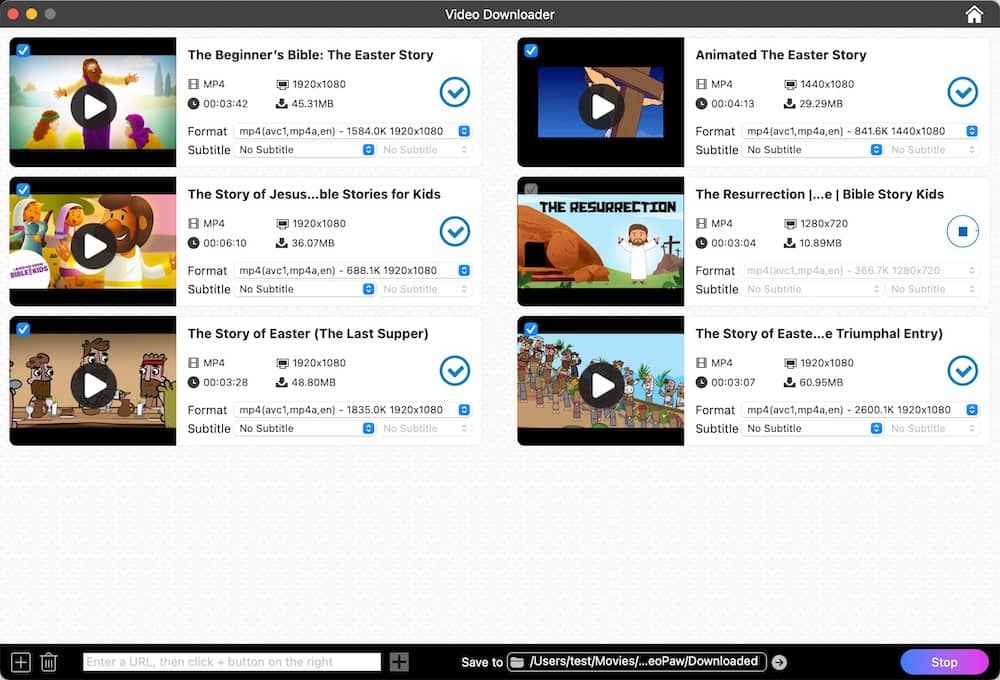This screenshot has height=680, width=1000.
Task: Click the download check icon for Animated The Easter Story
Action: click(x=963, y=92)
